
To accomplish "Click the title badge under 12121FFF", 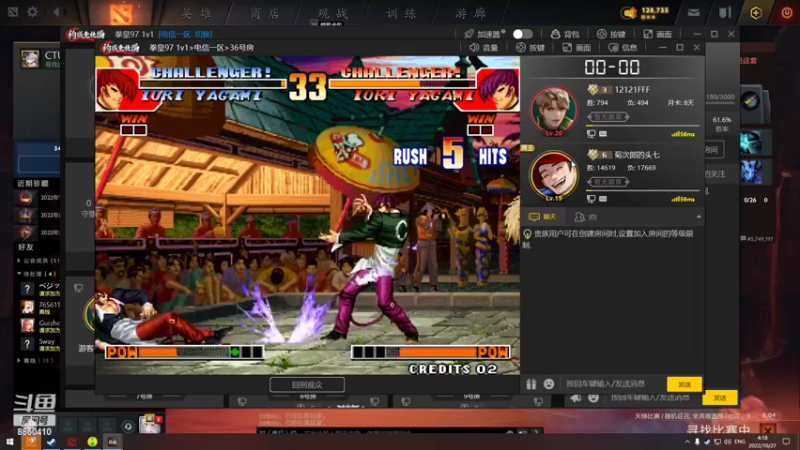I will (x=608, y=117).
